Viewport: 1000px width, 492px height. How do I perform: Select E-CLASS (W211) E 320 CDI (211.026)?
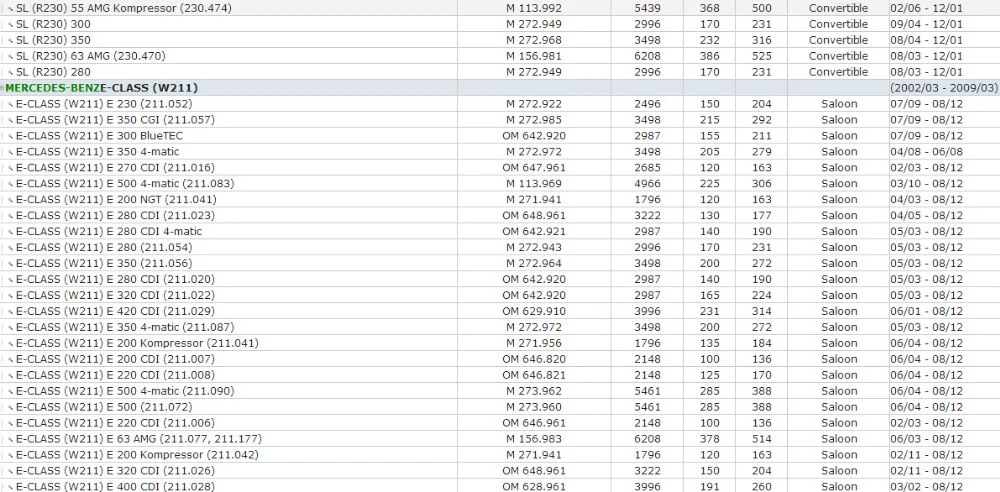coord(115,471)
